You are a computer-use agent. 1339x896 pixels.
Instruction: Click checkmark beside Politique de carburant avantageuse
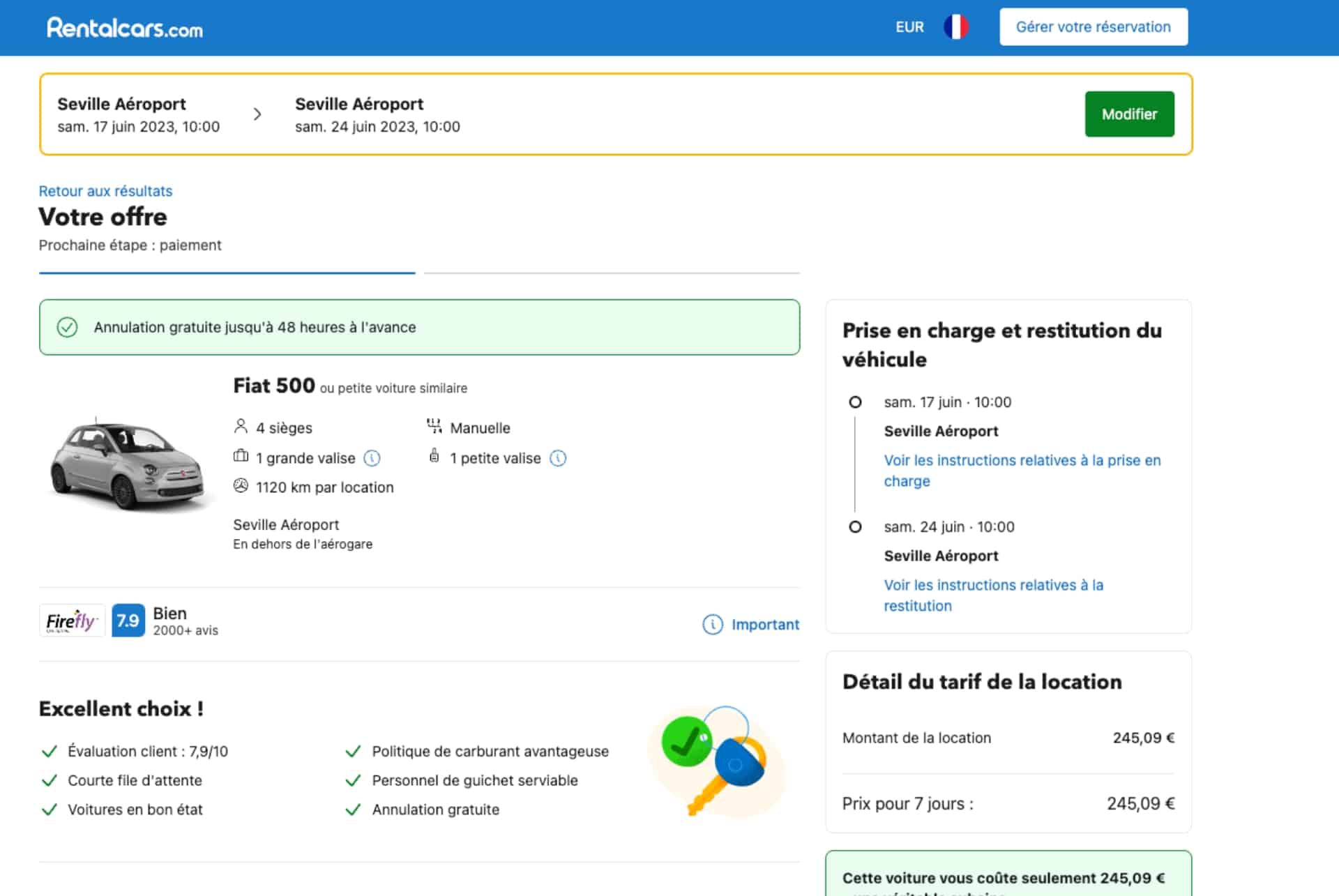pos(354,752)
